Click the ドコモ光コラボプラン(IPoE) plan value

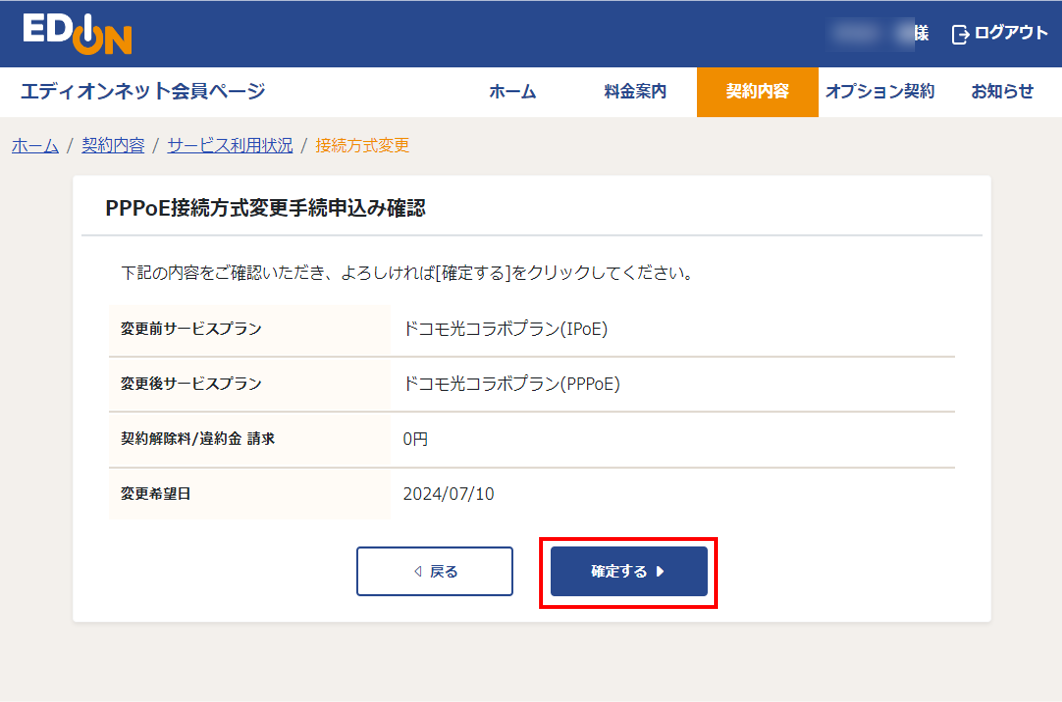click(505, 328)
